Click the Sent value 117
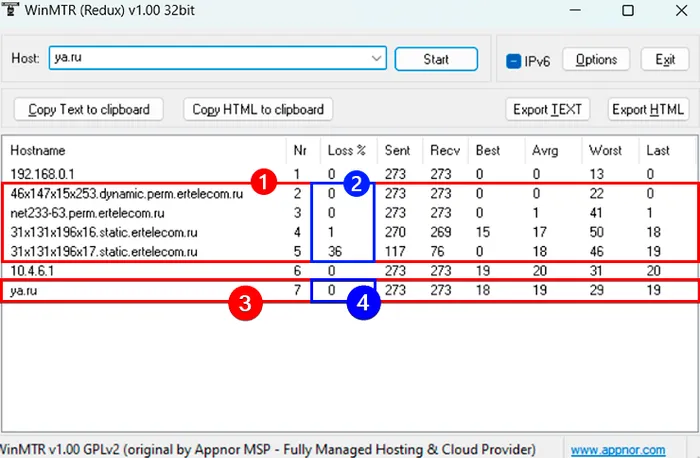700x458 pixels. tap(396, 252)
